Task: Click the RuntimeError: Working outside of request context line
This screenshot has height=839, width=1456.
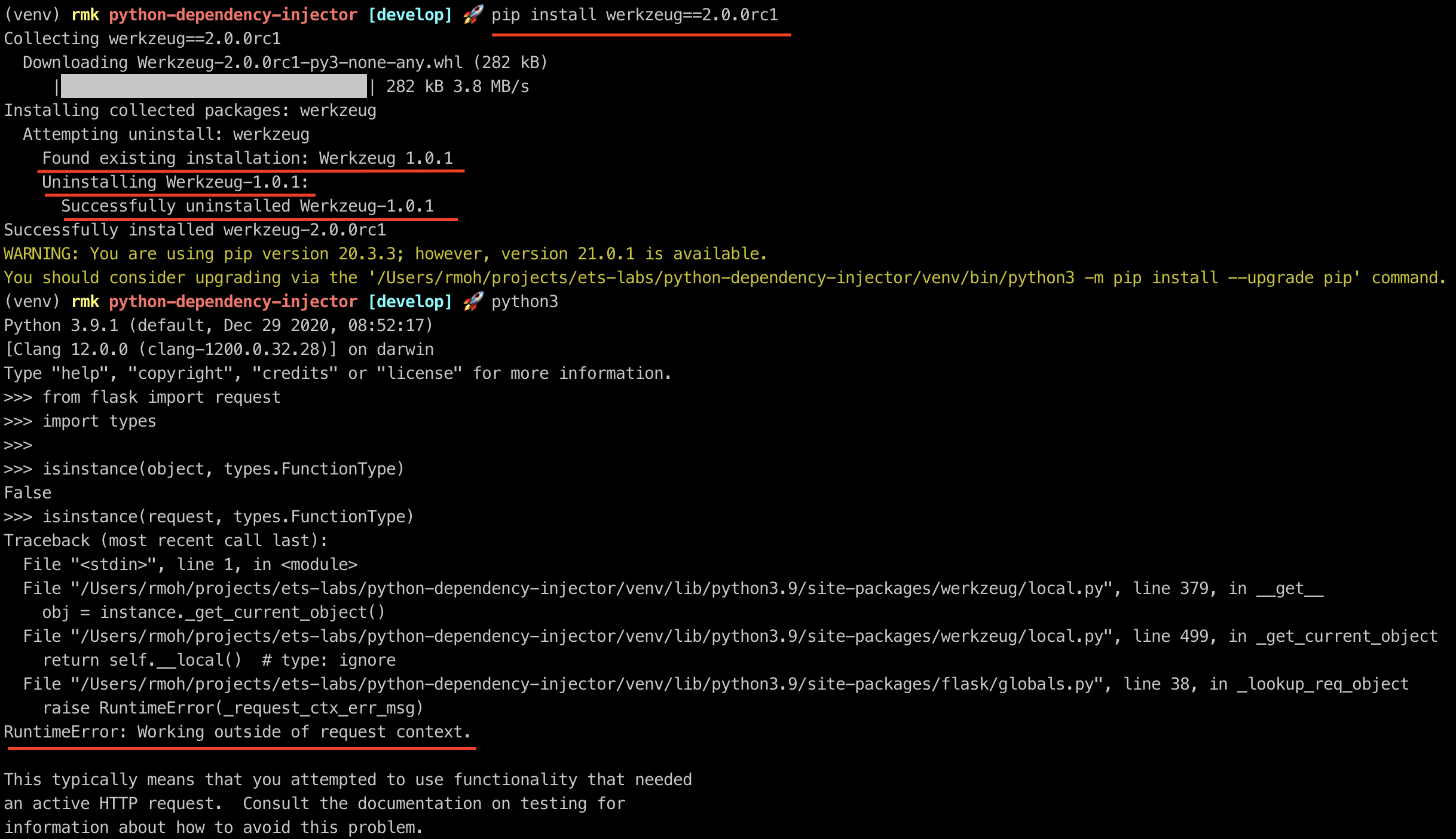Action: pyautogui.click(x=237, y=731)
